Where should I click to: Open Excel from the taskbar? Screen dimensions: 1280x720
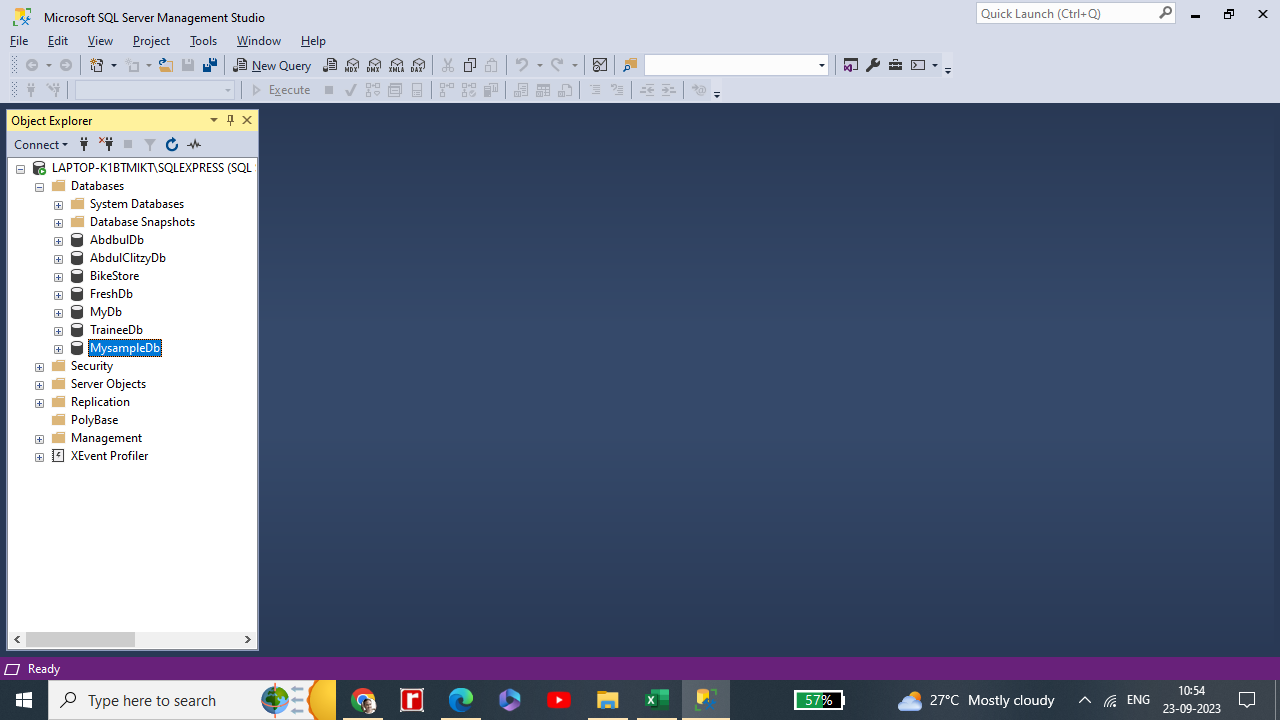click(x=657, y=700)
